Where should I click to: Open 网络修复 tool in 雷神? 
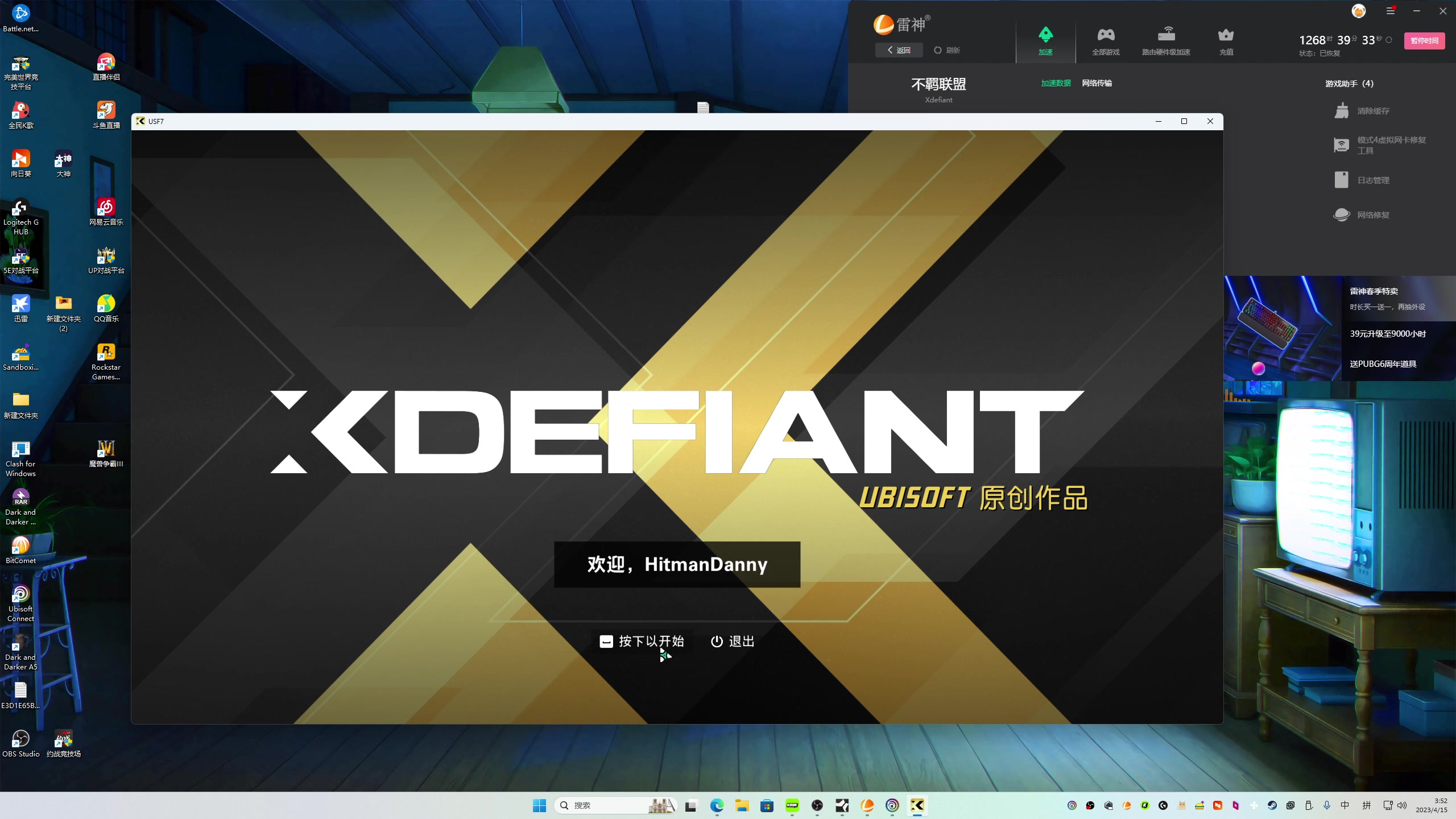click(1362, 215)
